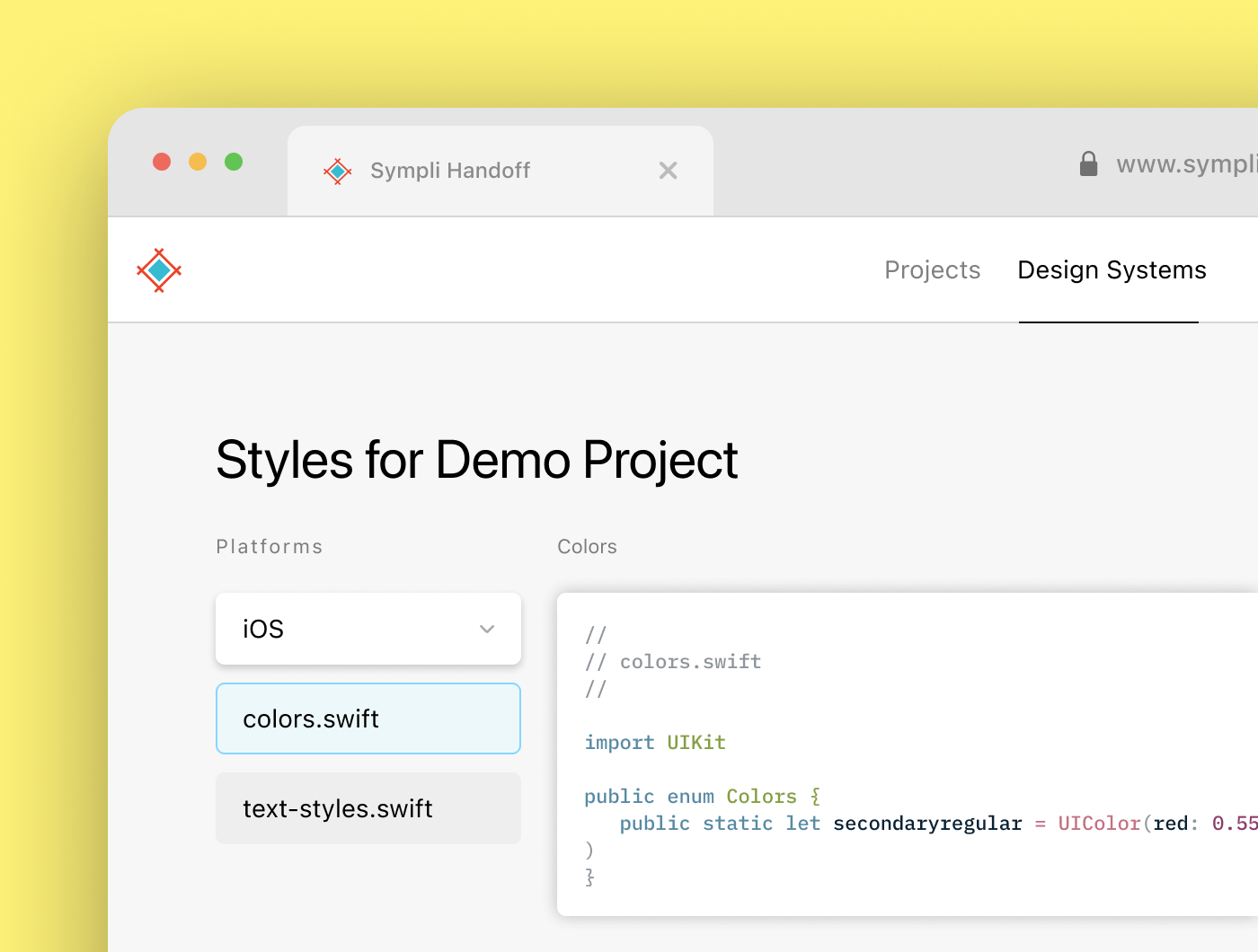Image resolution: width=1258 pixels, height=952 pixels.
Task: Click the Sympli logo in the header
Action: [159, 269]
